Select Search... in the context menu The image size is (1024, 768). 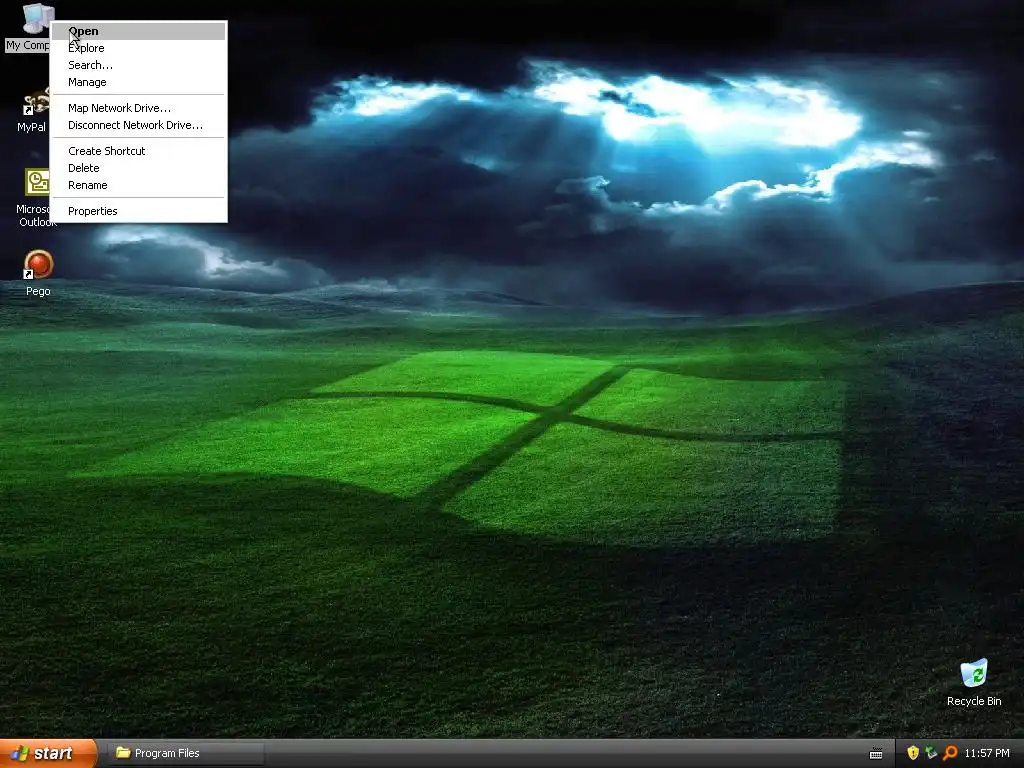[x=138, y=65]
